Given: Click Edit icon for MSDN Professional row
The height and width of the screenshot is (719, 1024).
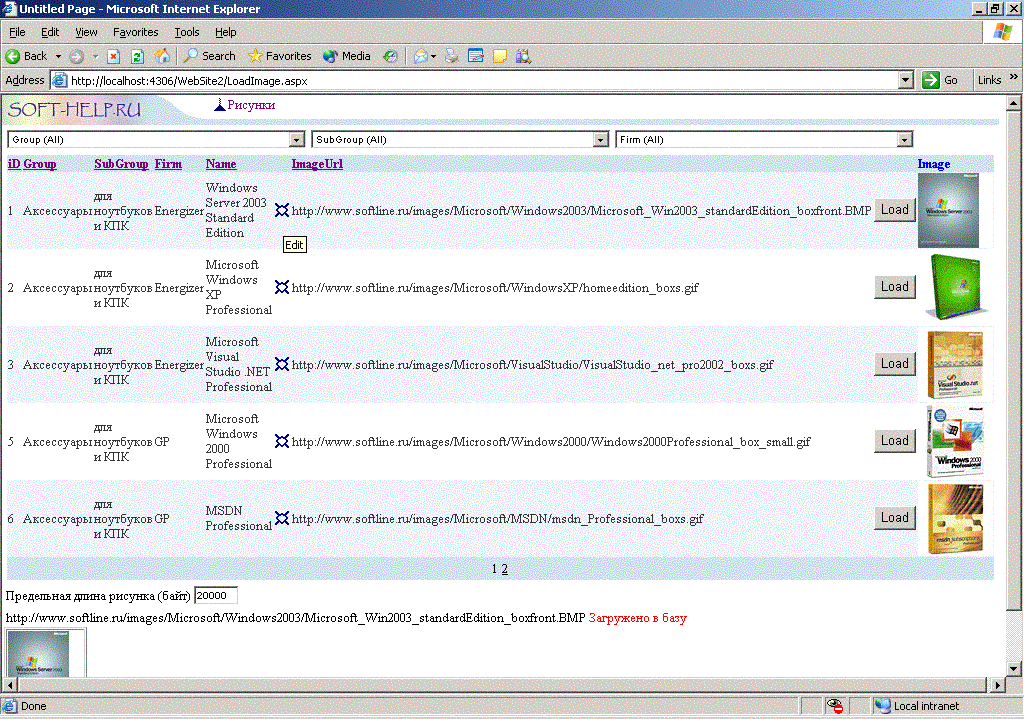Looking at the screenshot, I should pos(281,519).
